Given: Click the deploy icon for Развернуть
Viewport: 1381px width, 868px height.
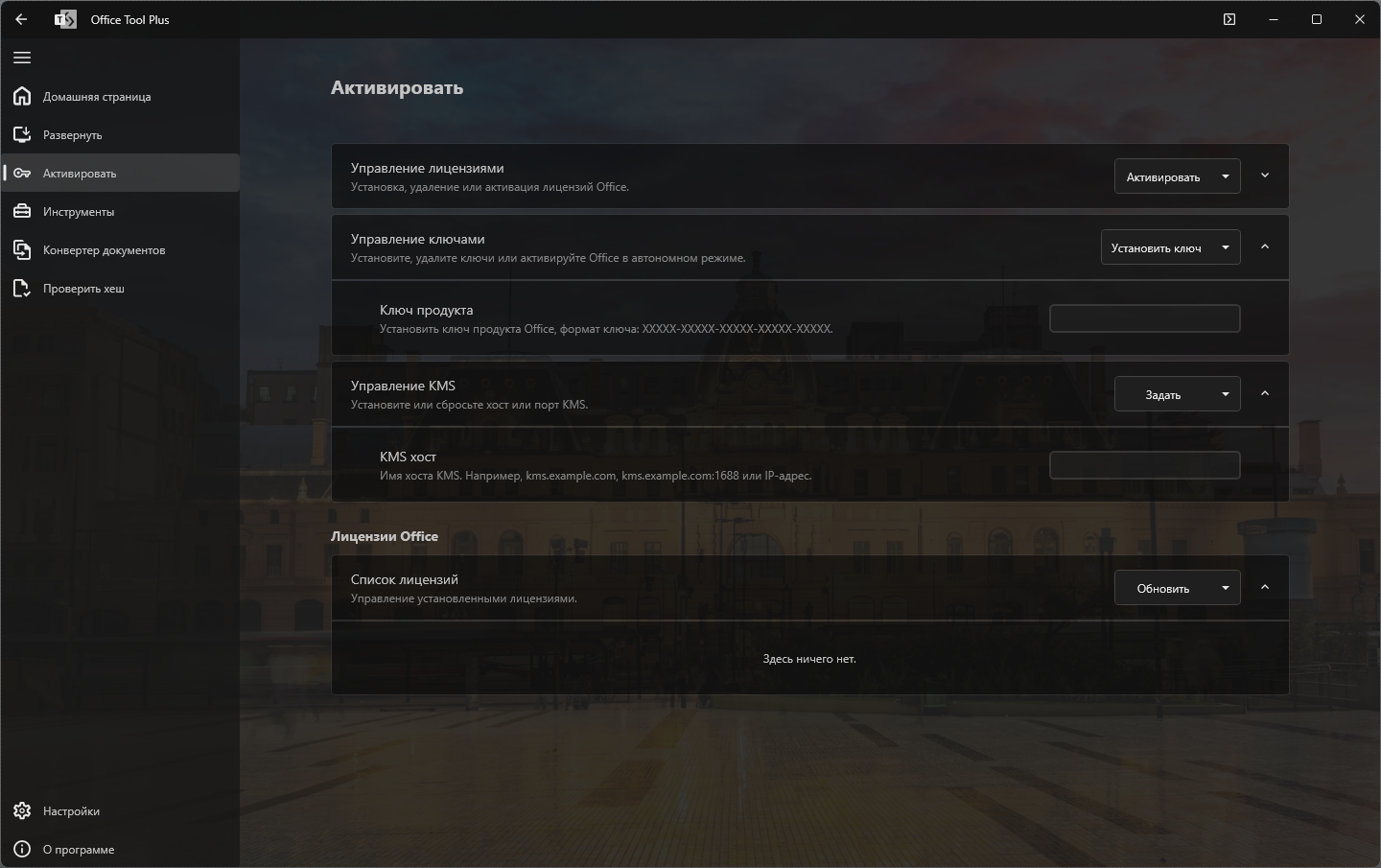Looking at the screenshot, I should pyautogui.click(x=22, y=134).
